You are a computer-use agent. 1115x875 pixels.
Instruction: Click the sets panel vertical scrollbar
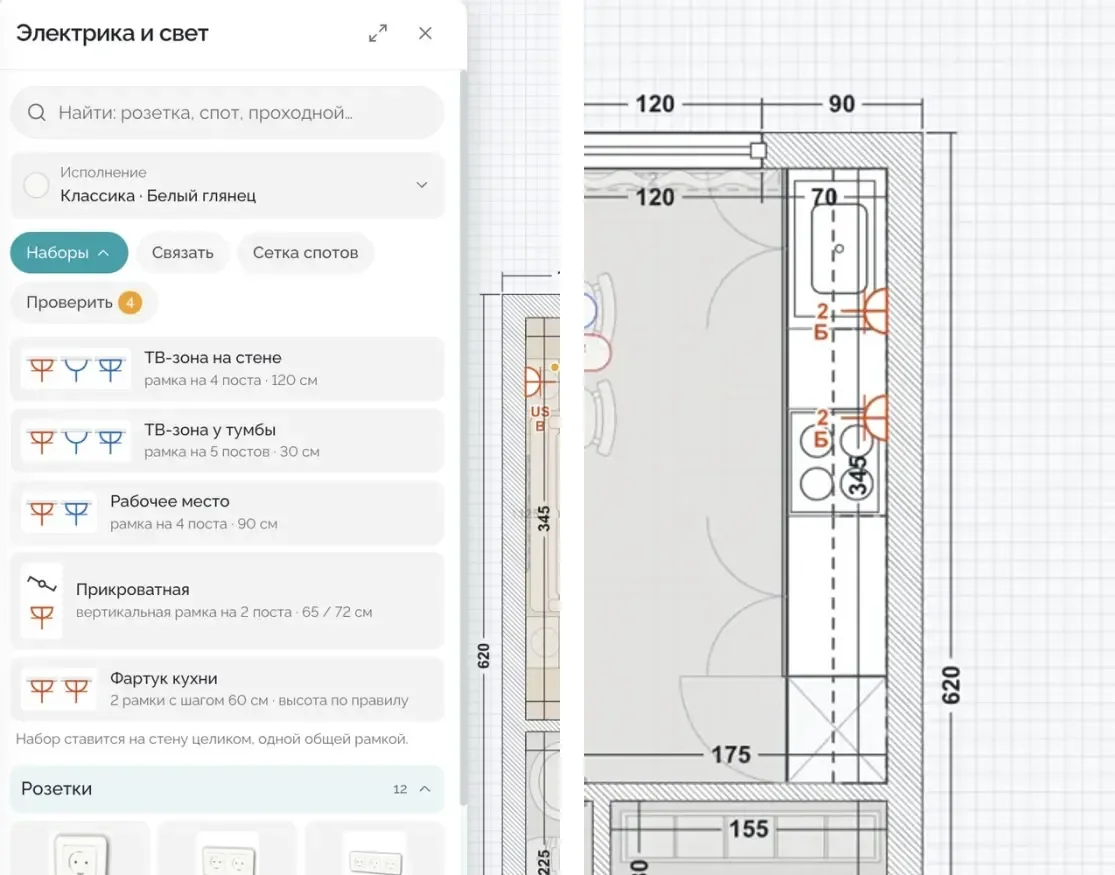464,438
